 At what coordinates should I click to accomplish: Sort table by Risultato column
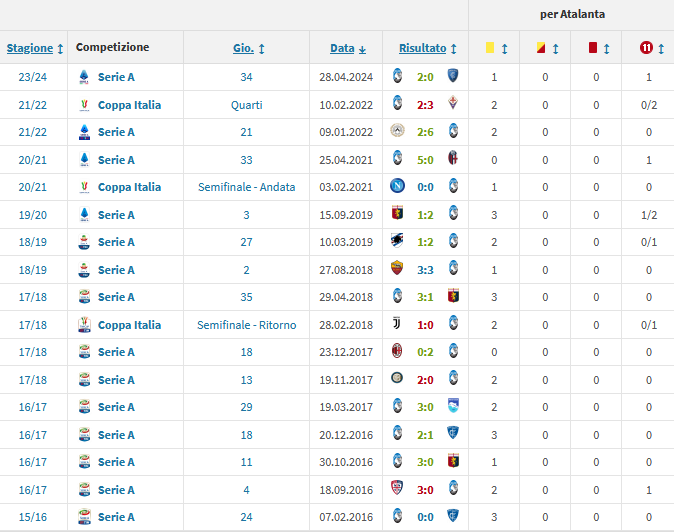click(427, 48)
